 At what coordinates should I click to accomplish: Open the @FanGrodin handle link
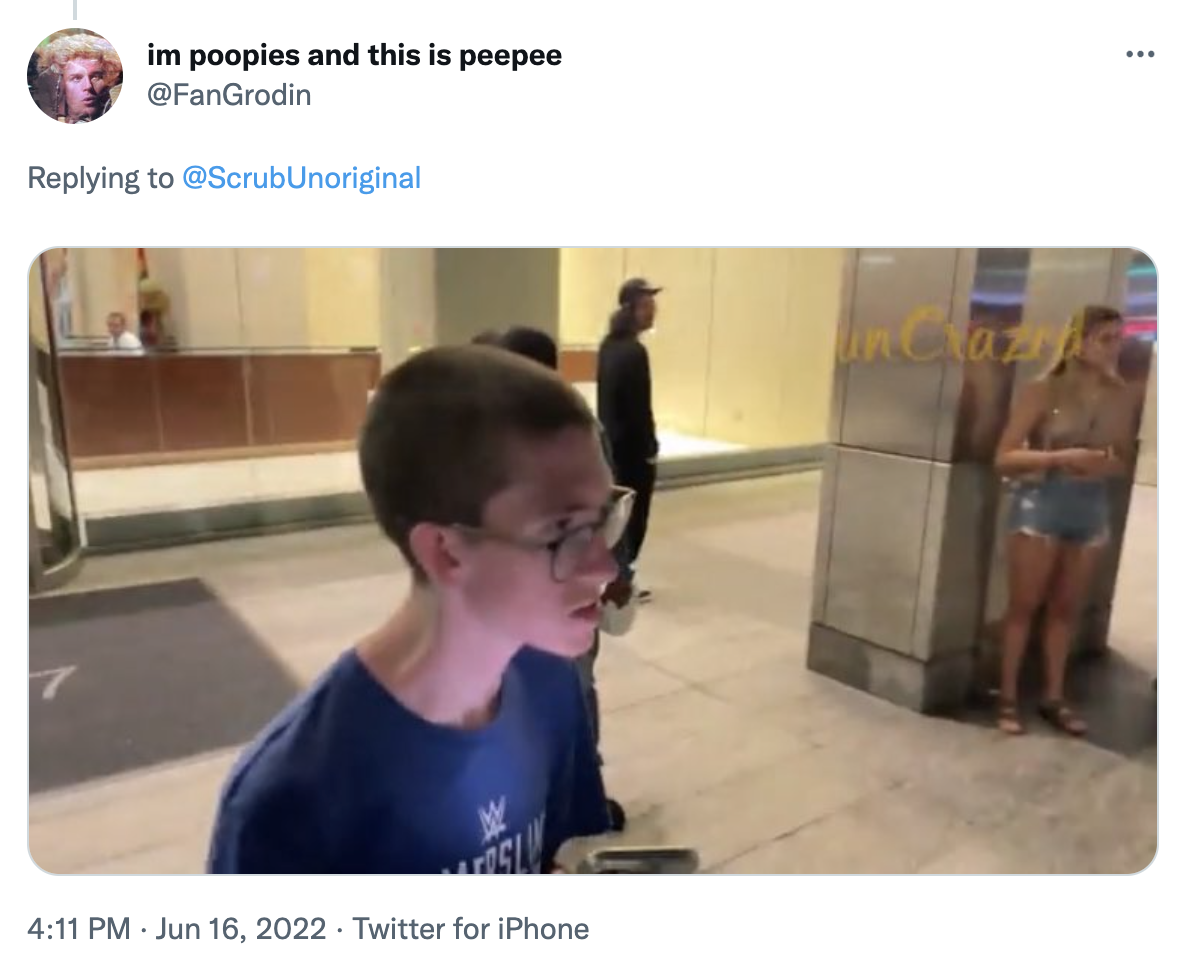(x=229, y=95)
